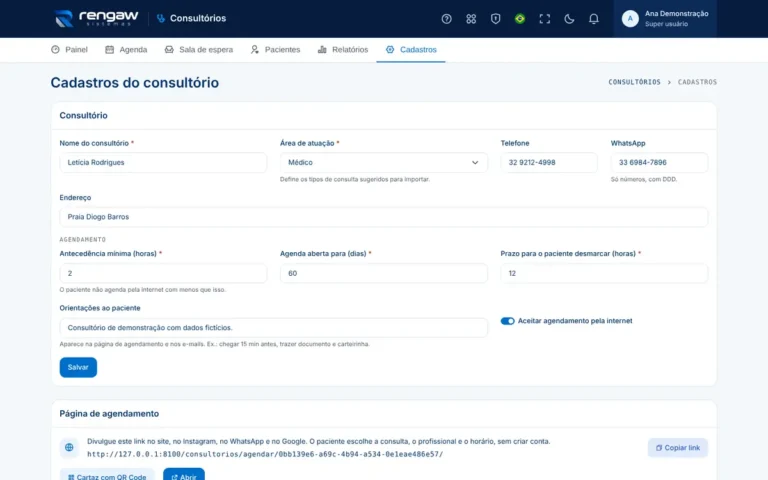768x480 pixels.
Task: Click the Página de agendamento heading
Action: point(109,413)
